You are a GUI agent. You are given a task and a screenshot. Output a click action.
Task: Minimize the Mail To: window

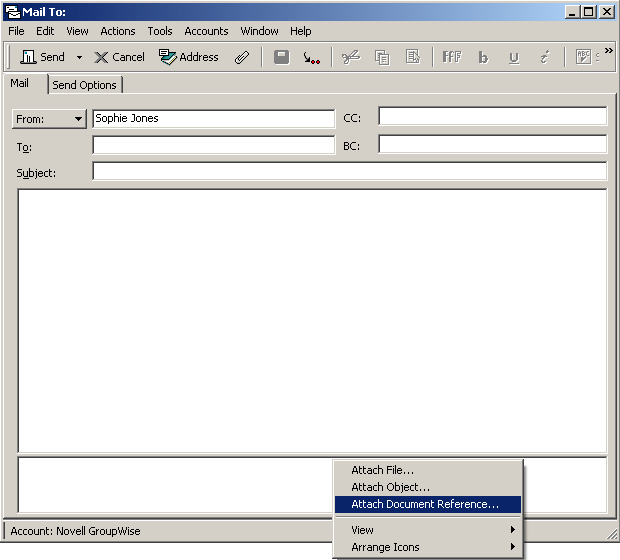point(572,12)
